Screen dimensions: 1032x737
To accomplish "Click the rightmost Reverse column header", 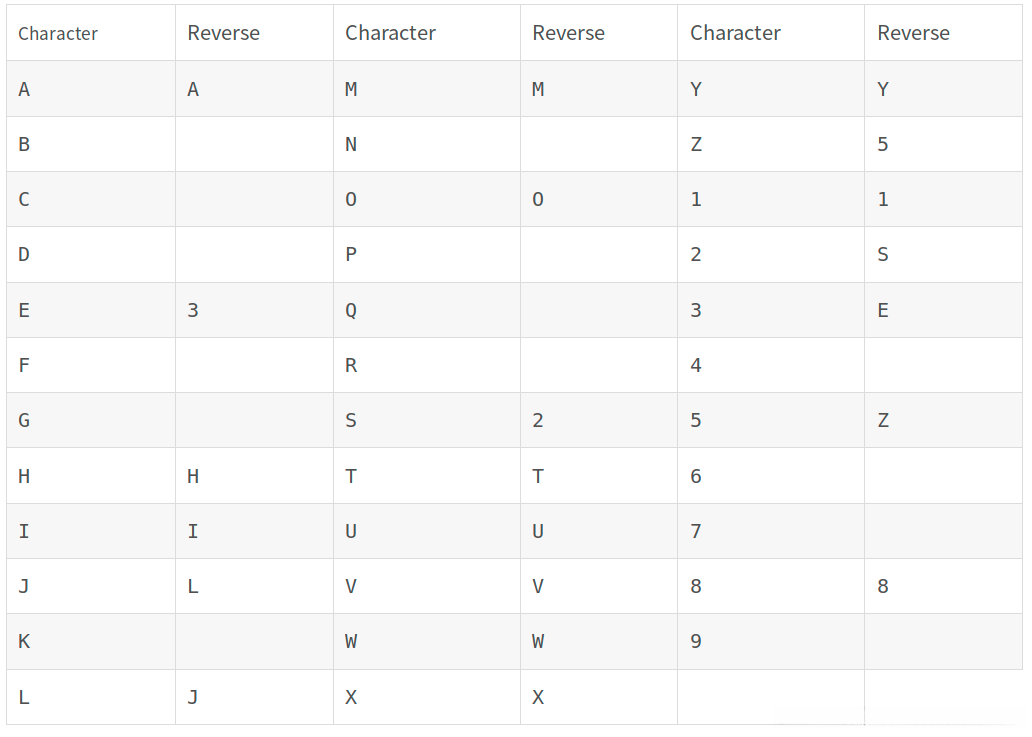I will coord(913,33).
